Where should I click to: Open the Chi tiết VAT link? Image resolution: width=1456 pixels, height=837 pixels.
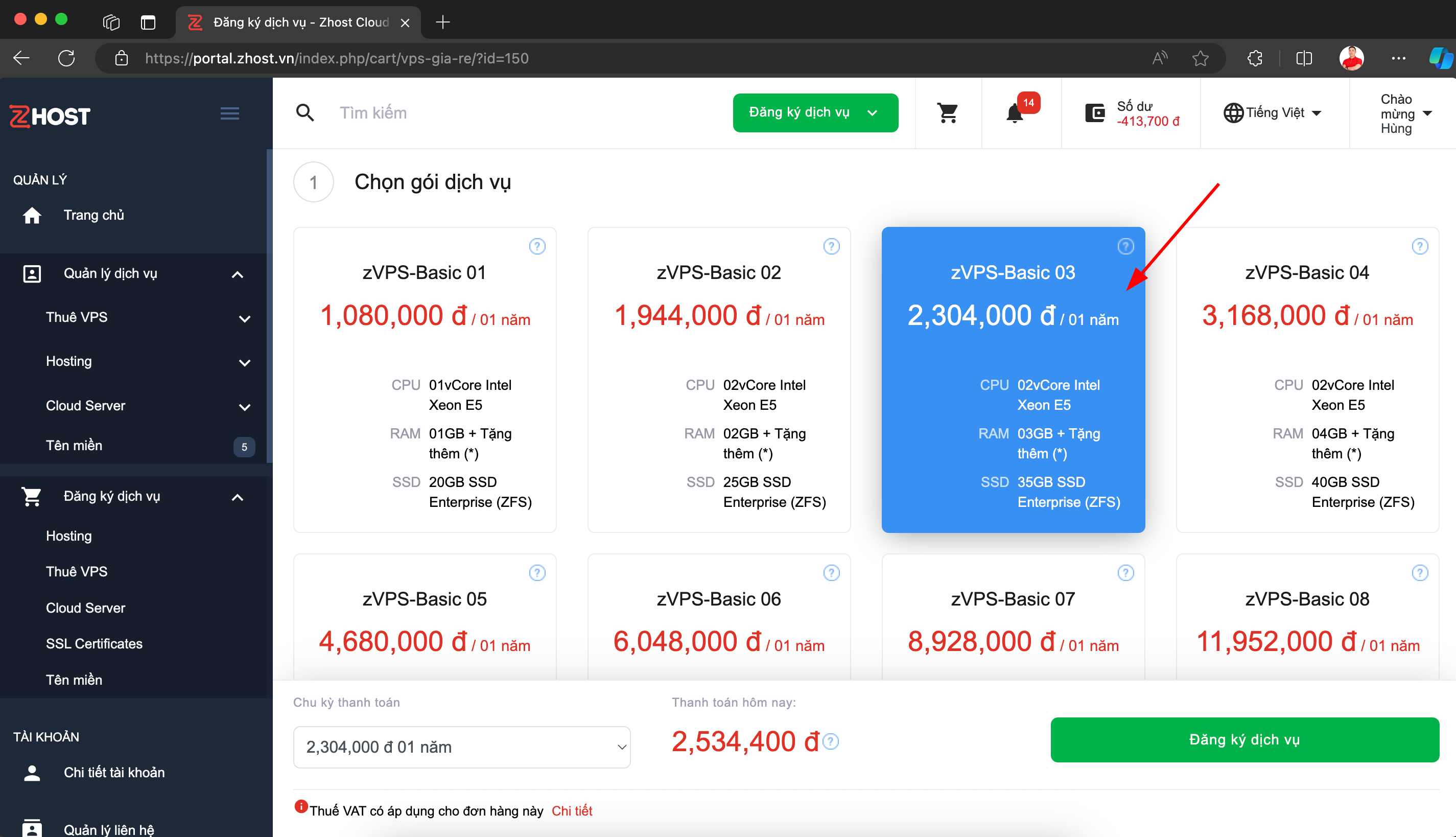[571, 810]
